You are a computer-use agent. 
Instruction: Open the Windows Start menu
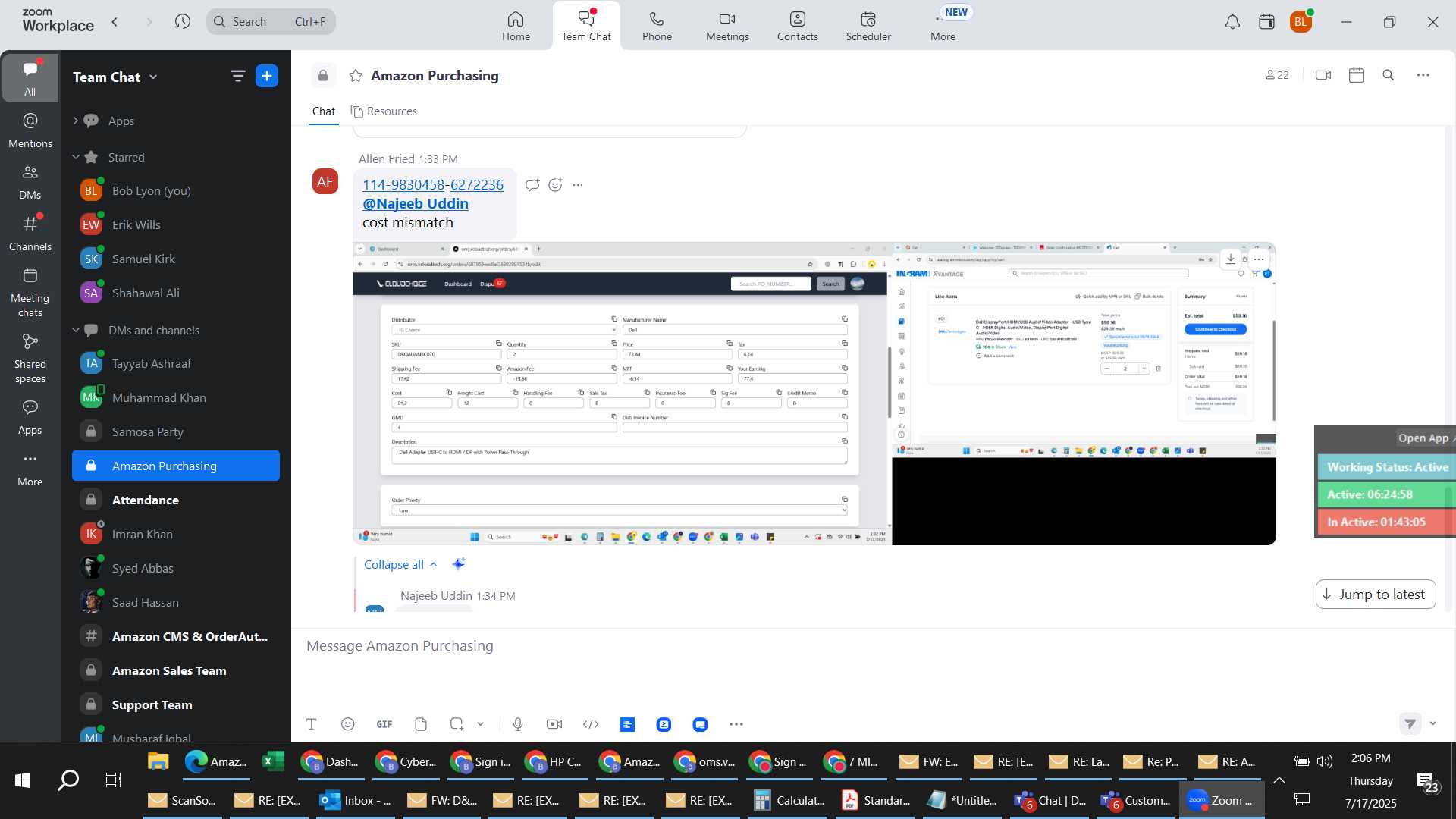click(23, 780)
